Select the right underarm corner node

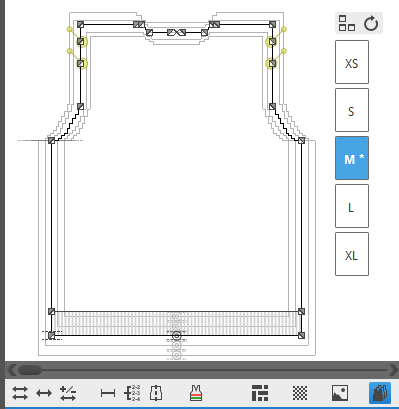tap(301, 140)
